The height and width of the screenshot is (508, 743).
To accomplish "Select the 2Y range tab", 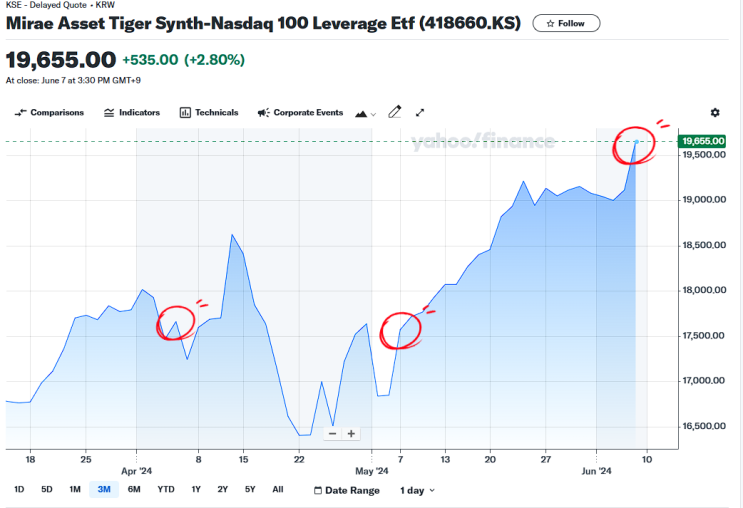I will [223, 490].
